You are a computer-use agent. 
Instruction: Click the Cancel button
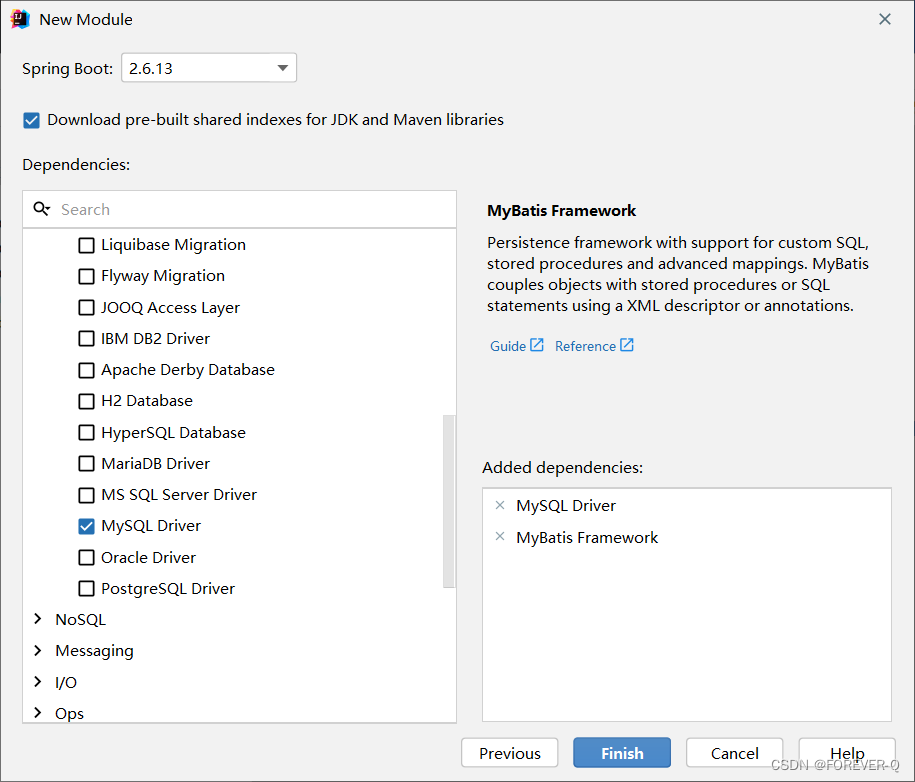(x=734, y=753)
